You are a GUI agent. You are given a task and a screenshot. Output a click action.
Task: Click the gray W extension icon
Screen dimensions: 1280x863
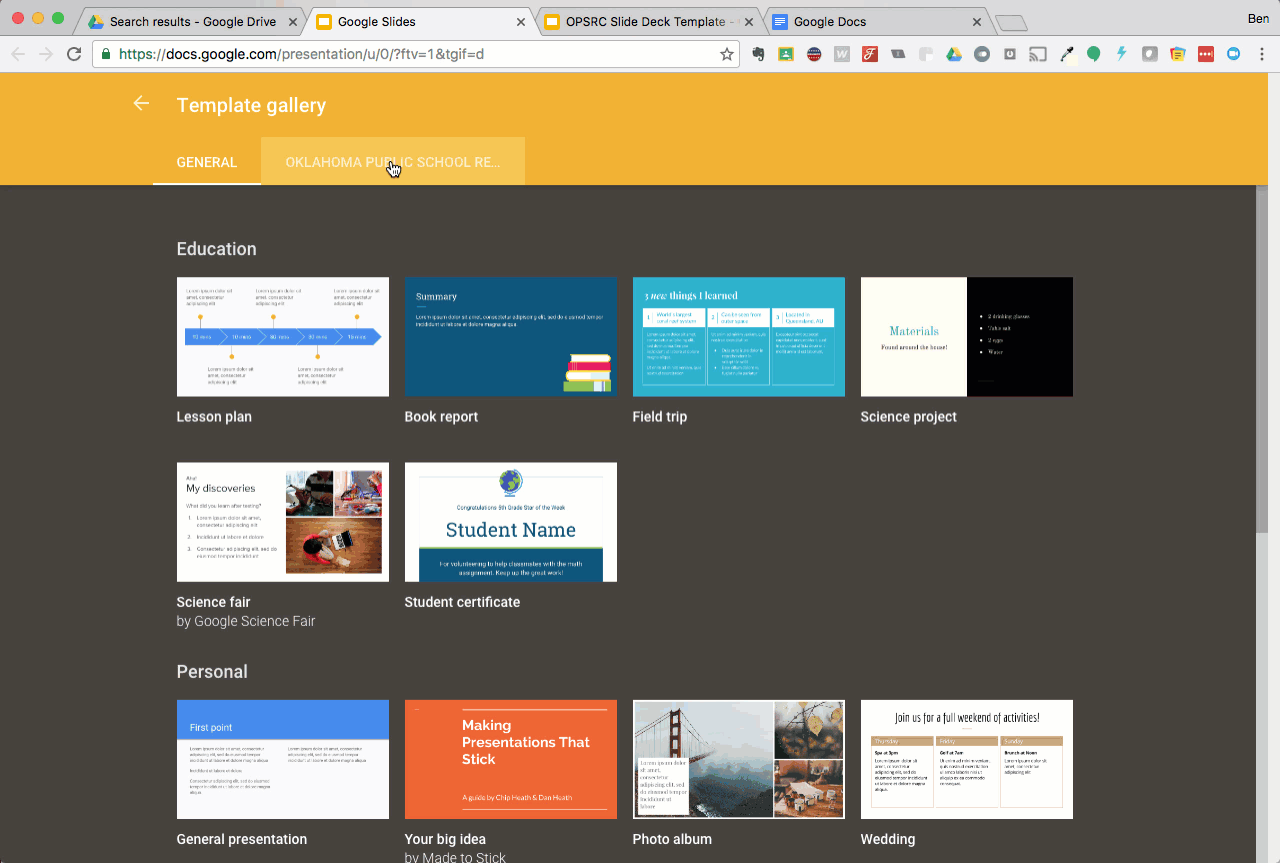click(842, 54)
